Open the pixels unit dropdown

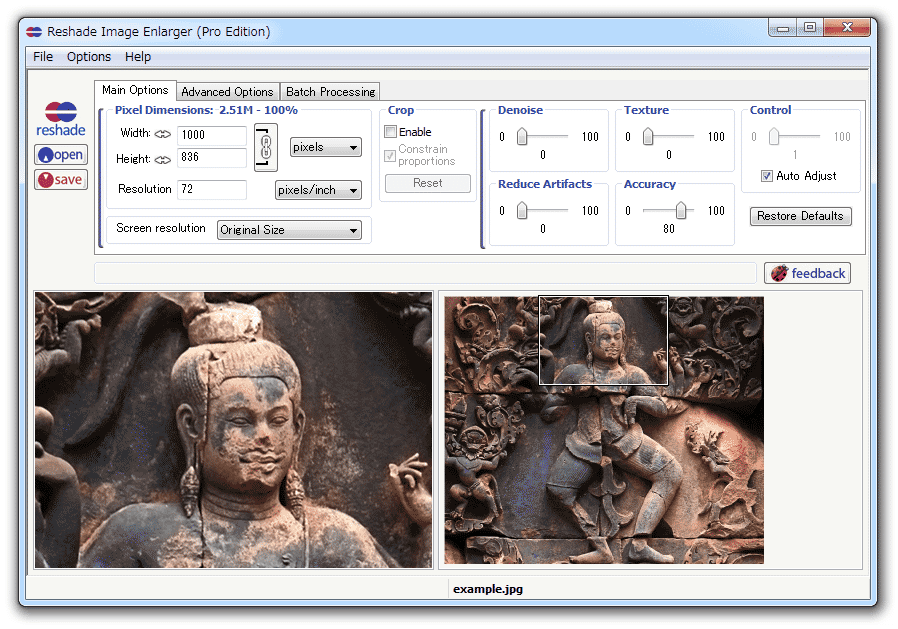click(326, 147)
